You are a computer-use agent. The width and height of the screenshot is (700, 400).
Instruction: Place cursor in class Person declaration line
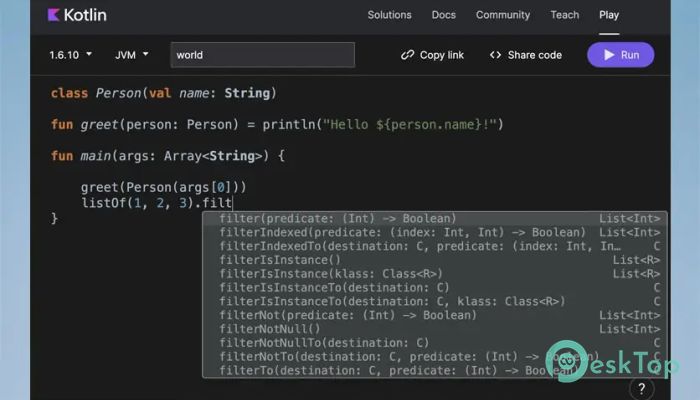tap(163, 93)
